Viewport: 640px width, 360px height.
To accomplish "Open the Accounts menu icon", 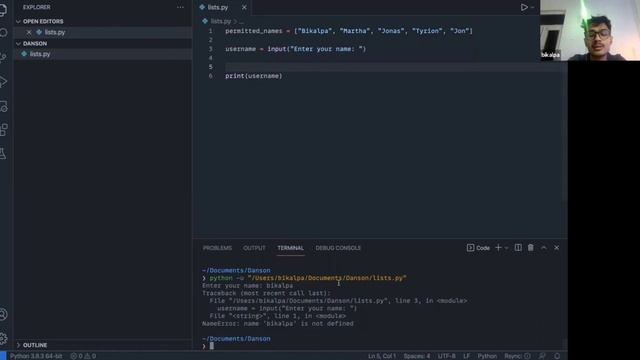I will [x=3, y=314].
